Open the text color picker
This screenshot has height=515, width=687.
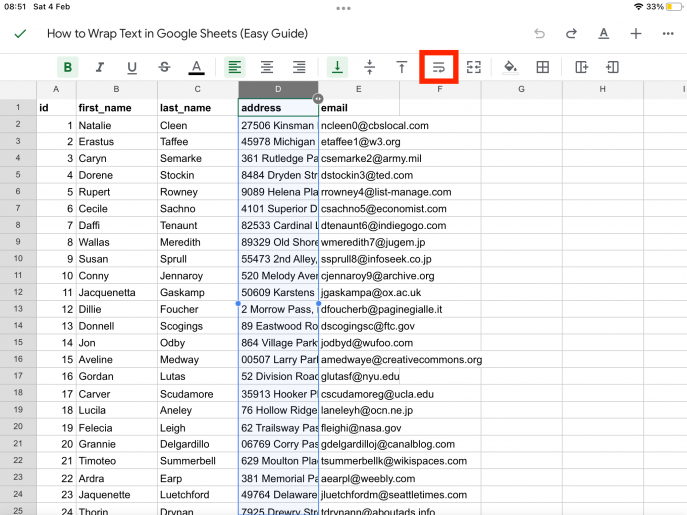[x=196, y=67]
